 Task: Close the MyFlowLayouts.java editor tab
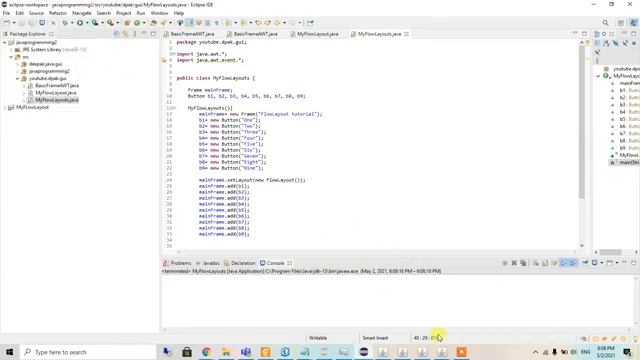pyautogui.click(x=407, y=34)
